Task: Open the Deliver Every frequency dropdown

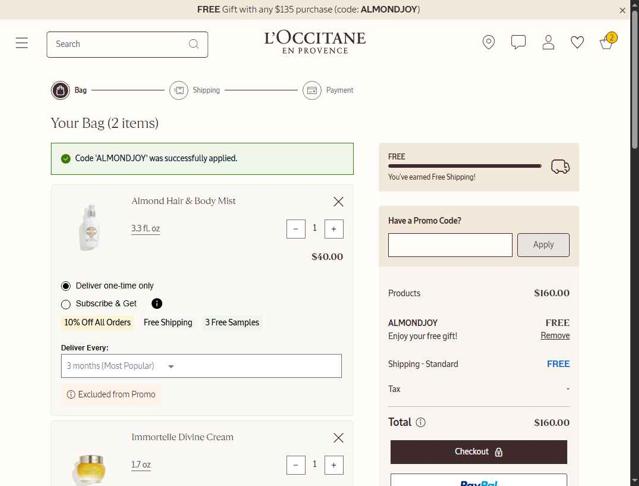Action: pos(201,366)
